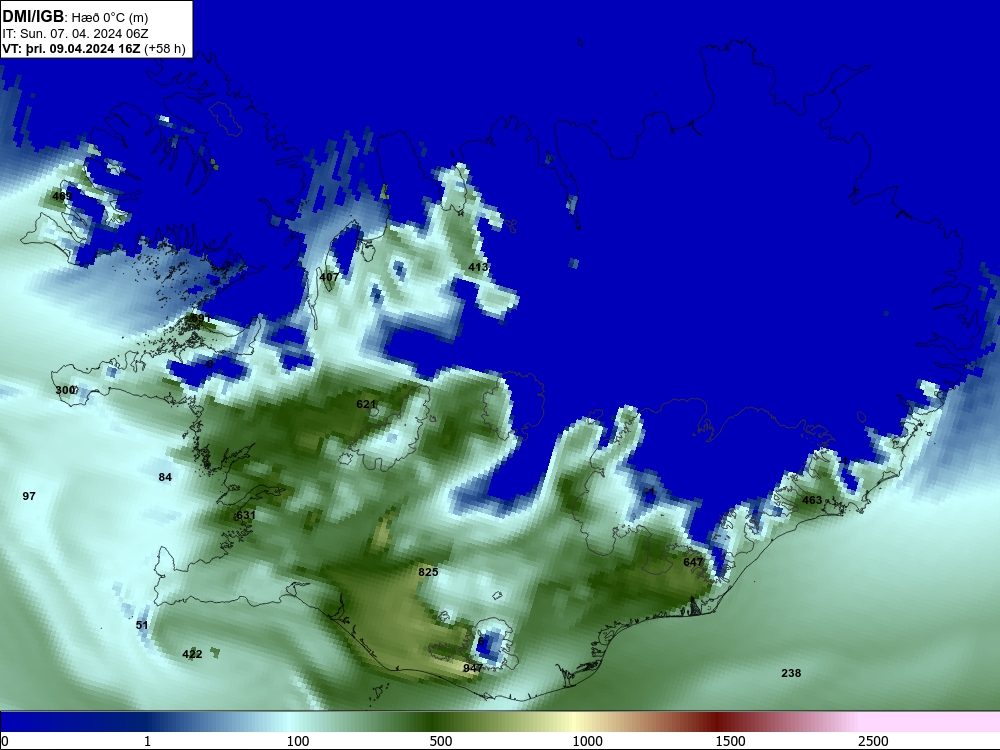Click the 100 tick label on color legend
This screenshot has width=1000, height=750.
point(298,741)
